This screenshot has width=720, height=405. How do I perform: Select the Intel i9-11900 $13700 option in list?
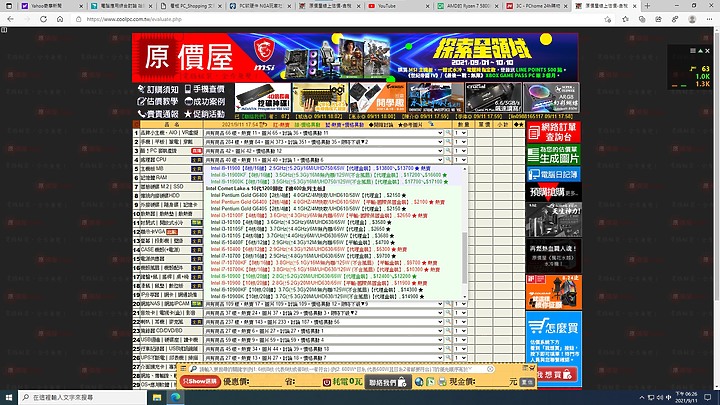320,169
